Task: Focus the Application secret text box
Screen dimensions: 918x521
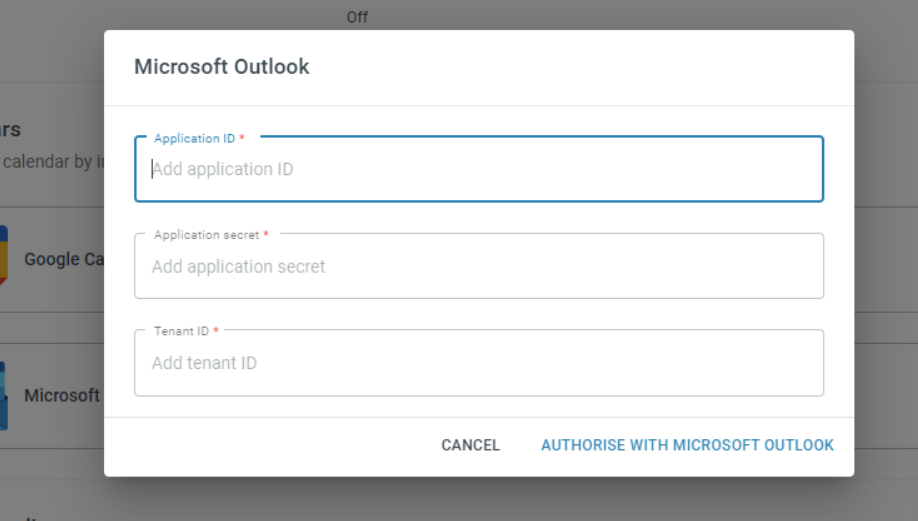Action: 479,266
